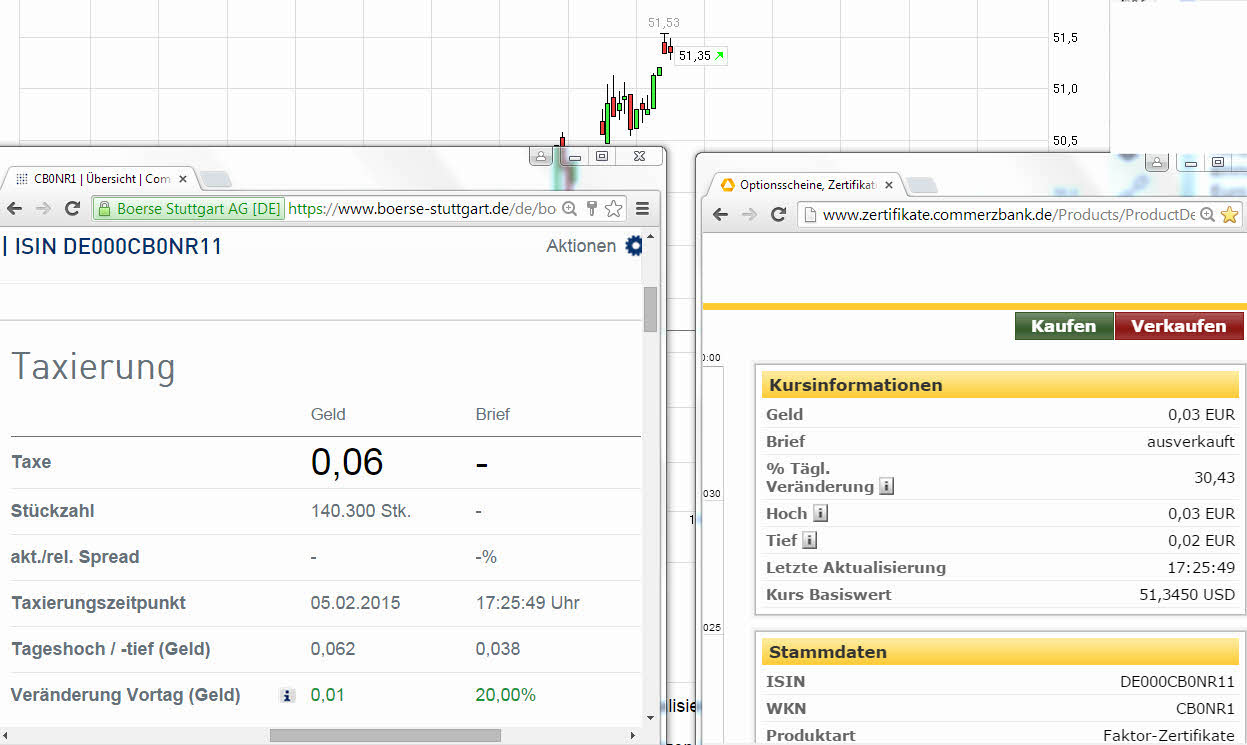Click the Stammdaten section header
This screenshot has height=745, width=1247.
click(x=1000, y=652)
